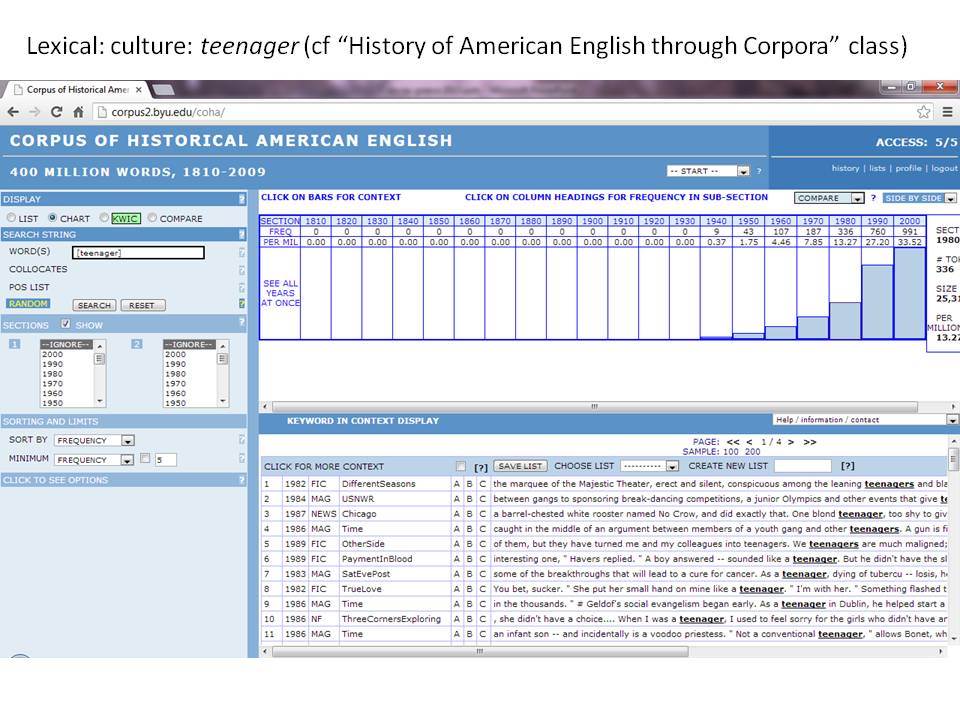Screen dimensions: 960x720
Task: Open the POS LIST option
Action: coord(29,287)
